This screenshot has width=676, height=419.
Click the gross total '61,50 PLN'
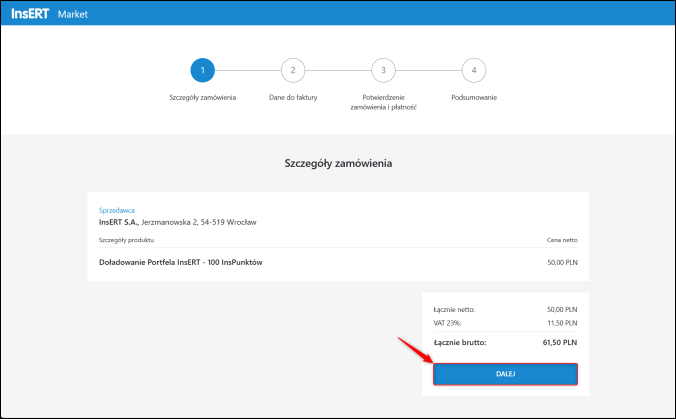[x=560, y=343]
